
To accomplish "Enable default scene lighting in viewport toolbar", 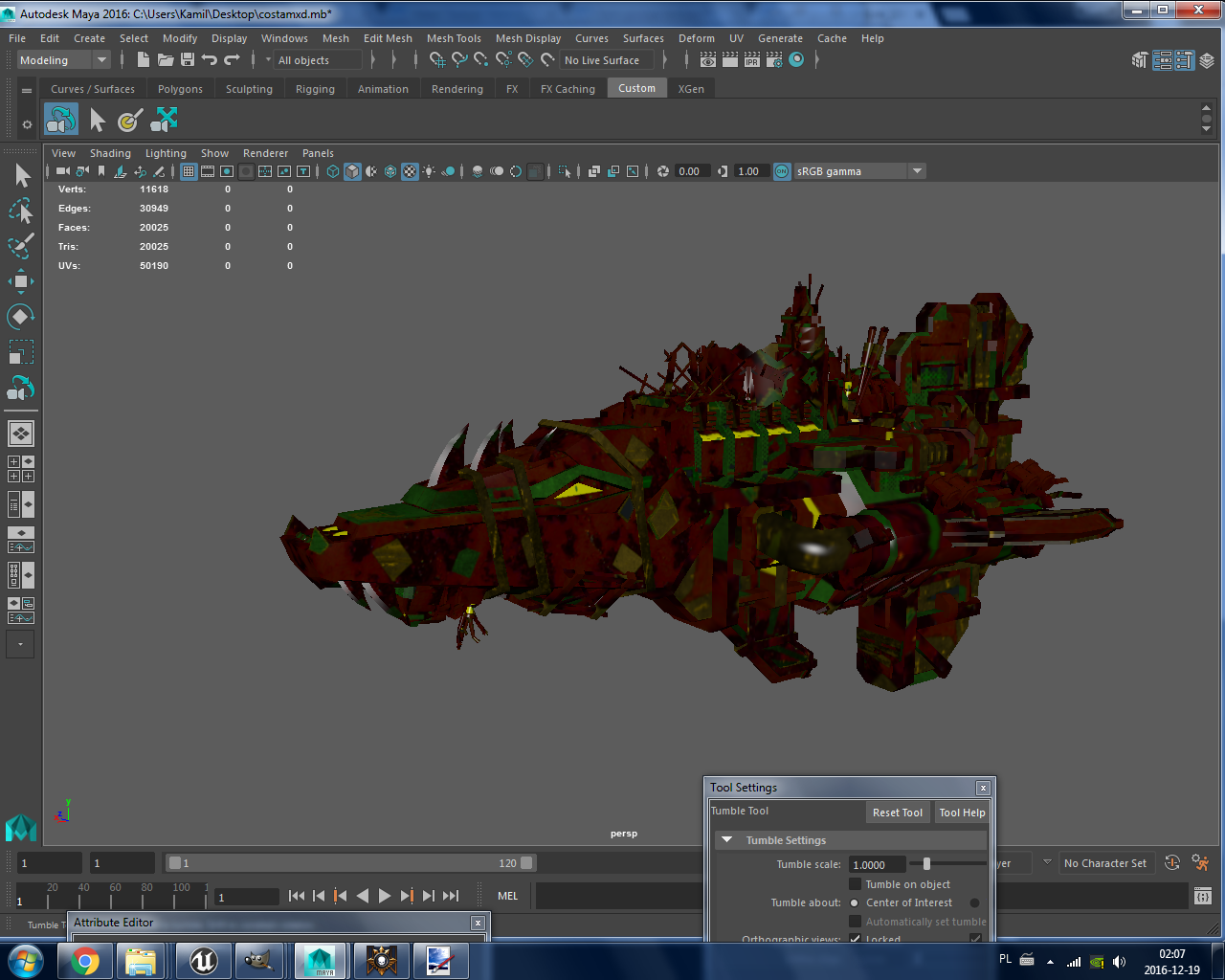I will click(x=429, y=171).
